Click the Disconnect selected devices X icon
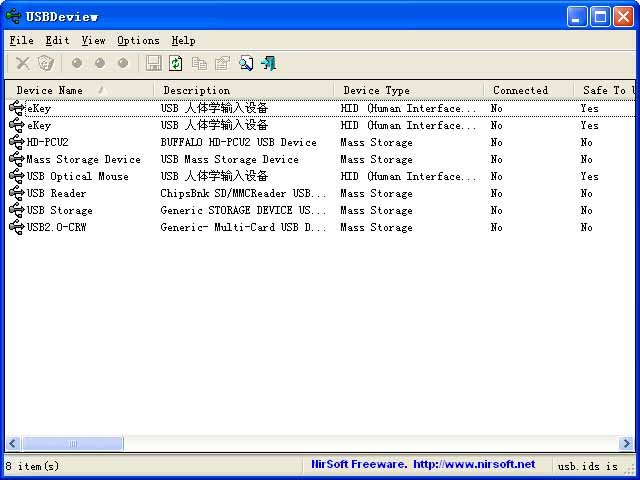 click(x=22, y=63)
